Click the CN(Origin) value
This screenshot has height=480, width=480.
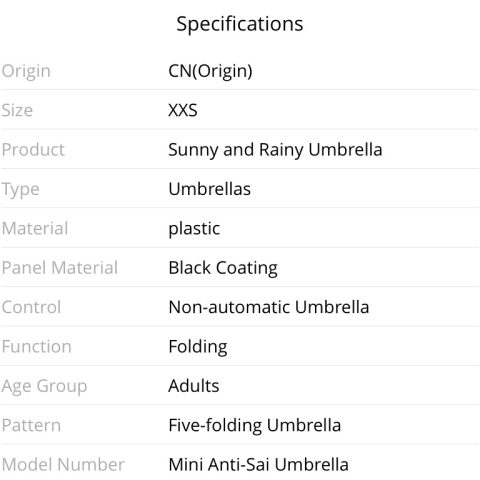210,71
